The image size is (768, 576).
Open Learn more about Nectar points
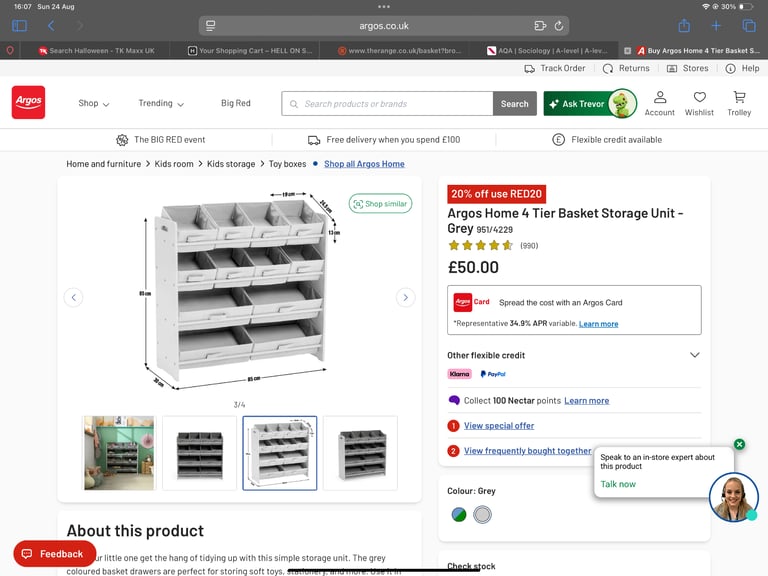click(586, 401)
